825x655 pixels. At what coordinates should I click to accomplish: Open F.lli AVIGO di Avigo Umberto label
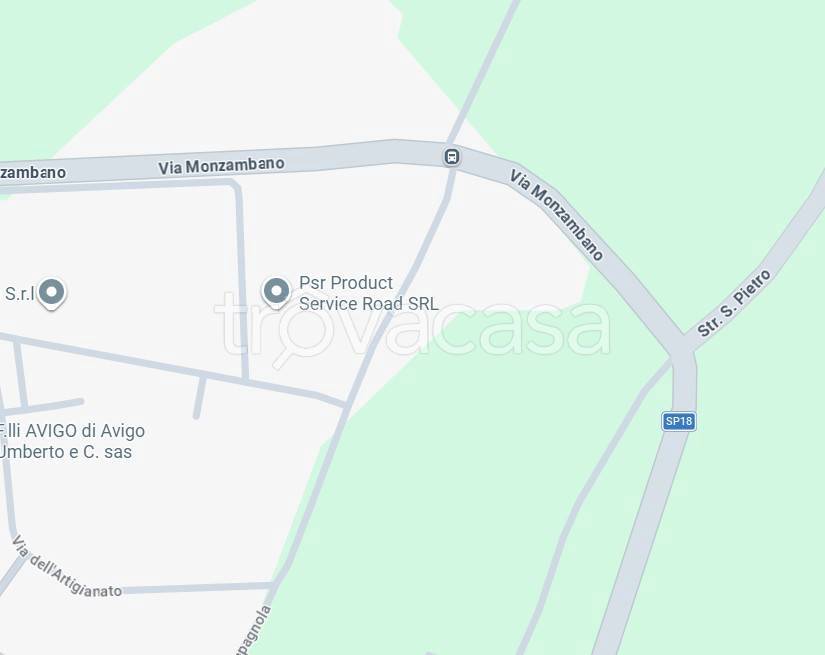[x=72, y=441]
